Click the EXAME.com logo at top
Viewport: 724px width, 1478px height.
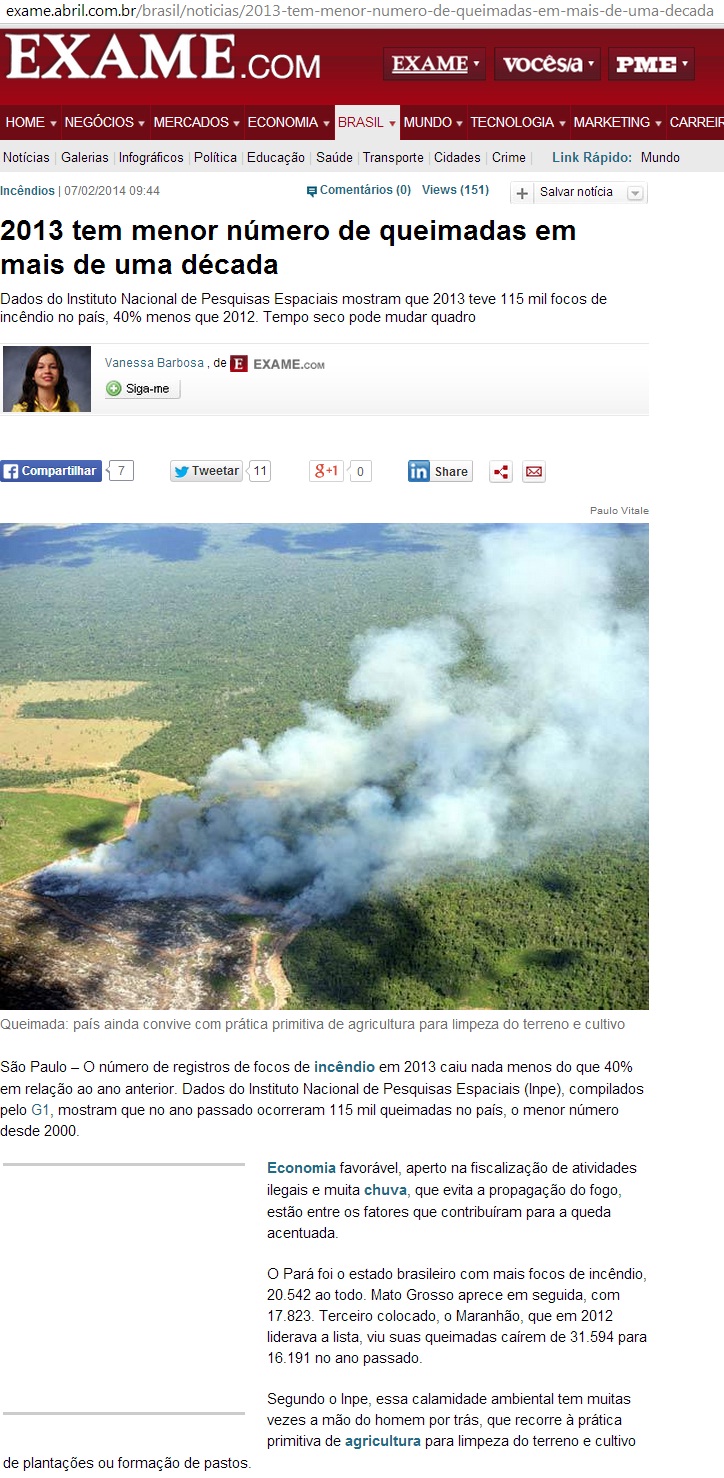pos(162,59)
